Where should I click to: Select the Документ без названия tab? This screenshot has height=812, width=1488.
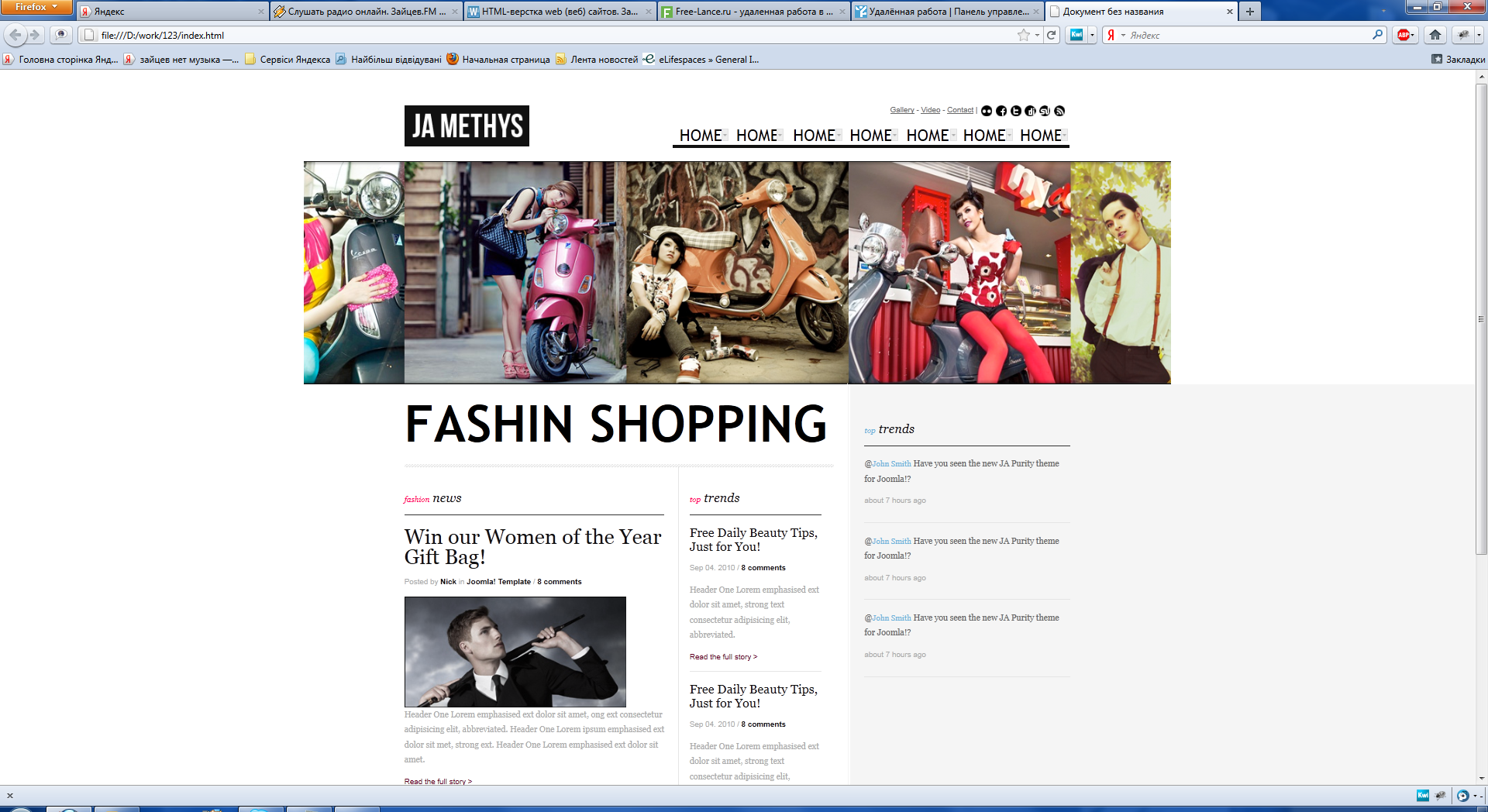tap(1141, 12)
